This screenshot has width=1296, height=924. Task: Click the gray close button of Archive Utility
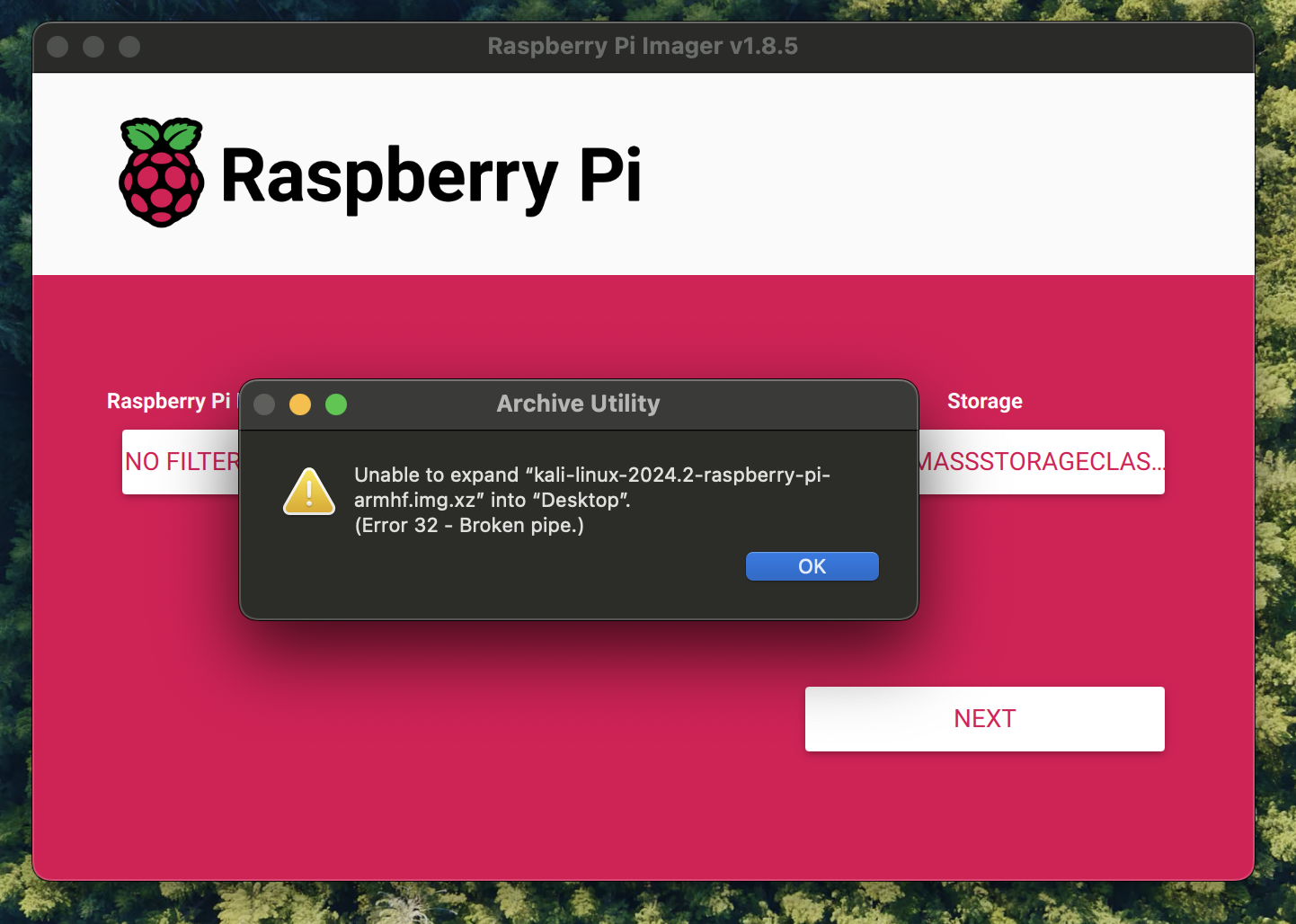[x=264, y=404]
